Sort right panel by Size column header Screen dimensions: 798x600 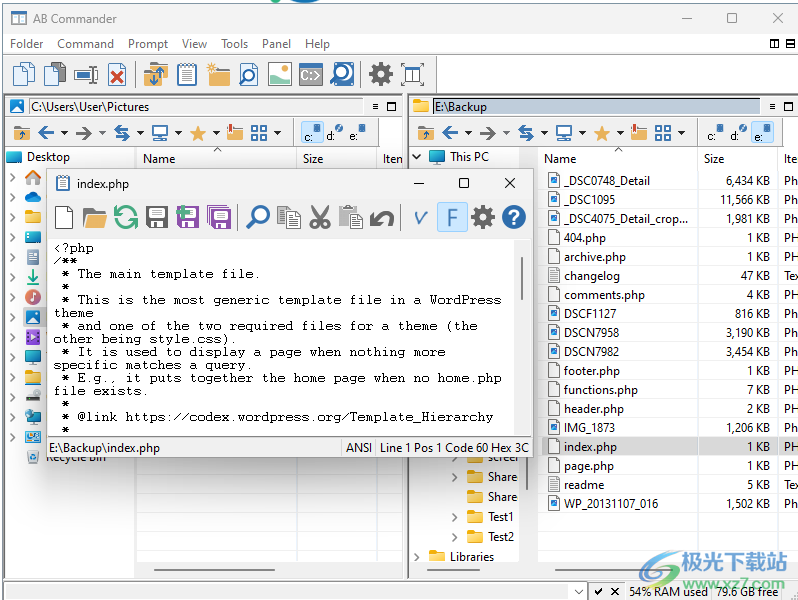[x=736, y=159]
